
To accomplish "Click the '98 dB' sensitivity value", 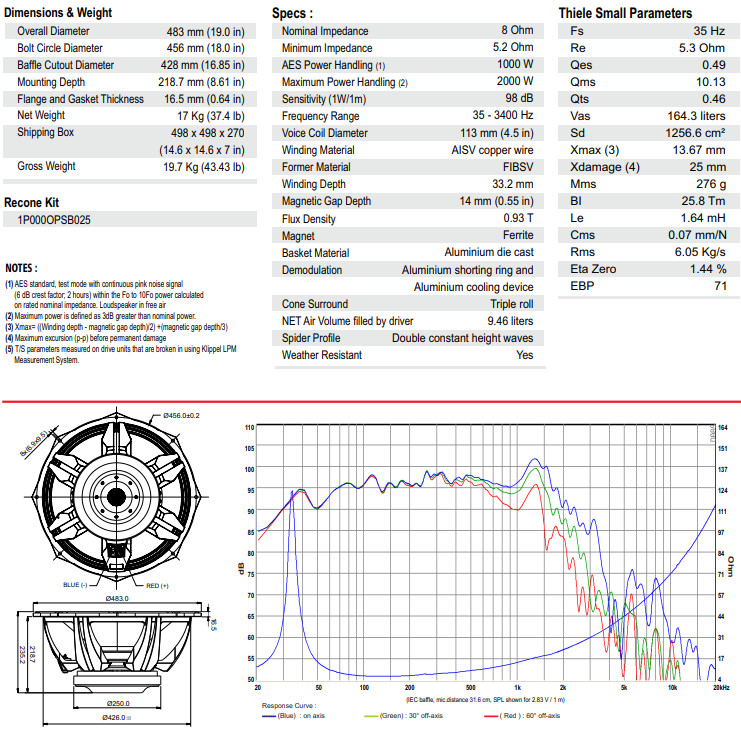I will [519, 98].
